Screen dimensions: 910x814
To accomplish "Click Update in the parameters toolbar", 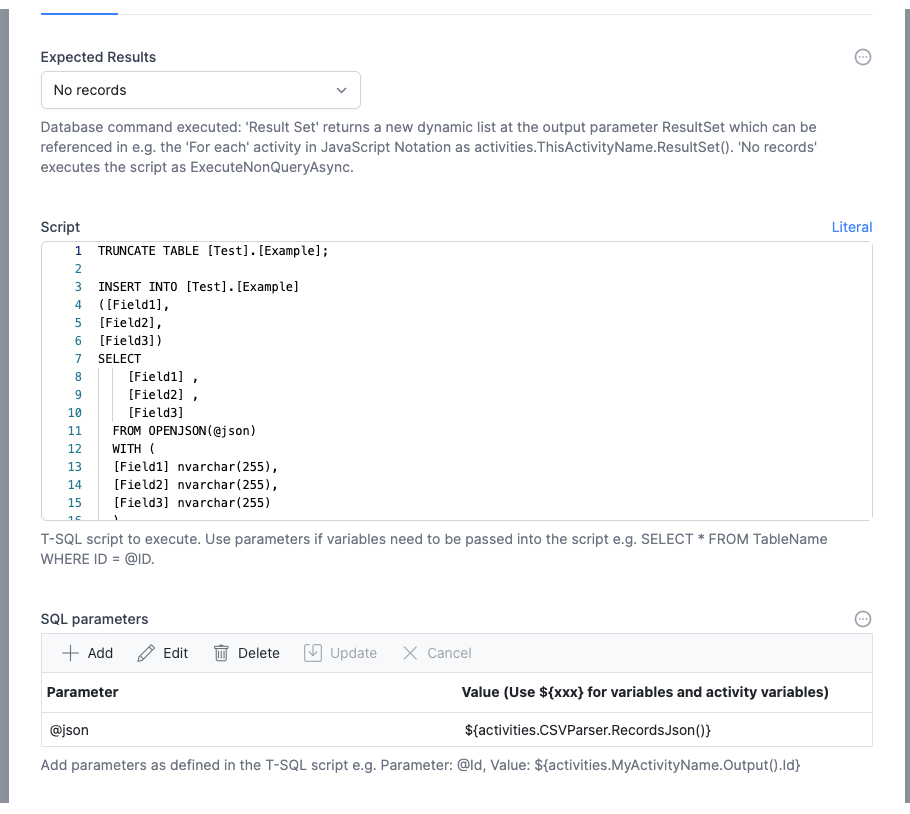I will pos(341,653).
